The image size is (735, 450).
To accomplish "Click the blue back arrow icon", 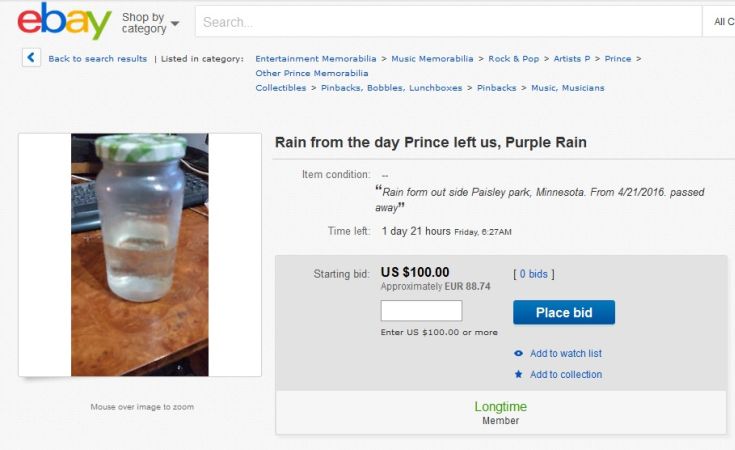I will click(31, 58).
